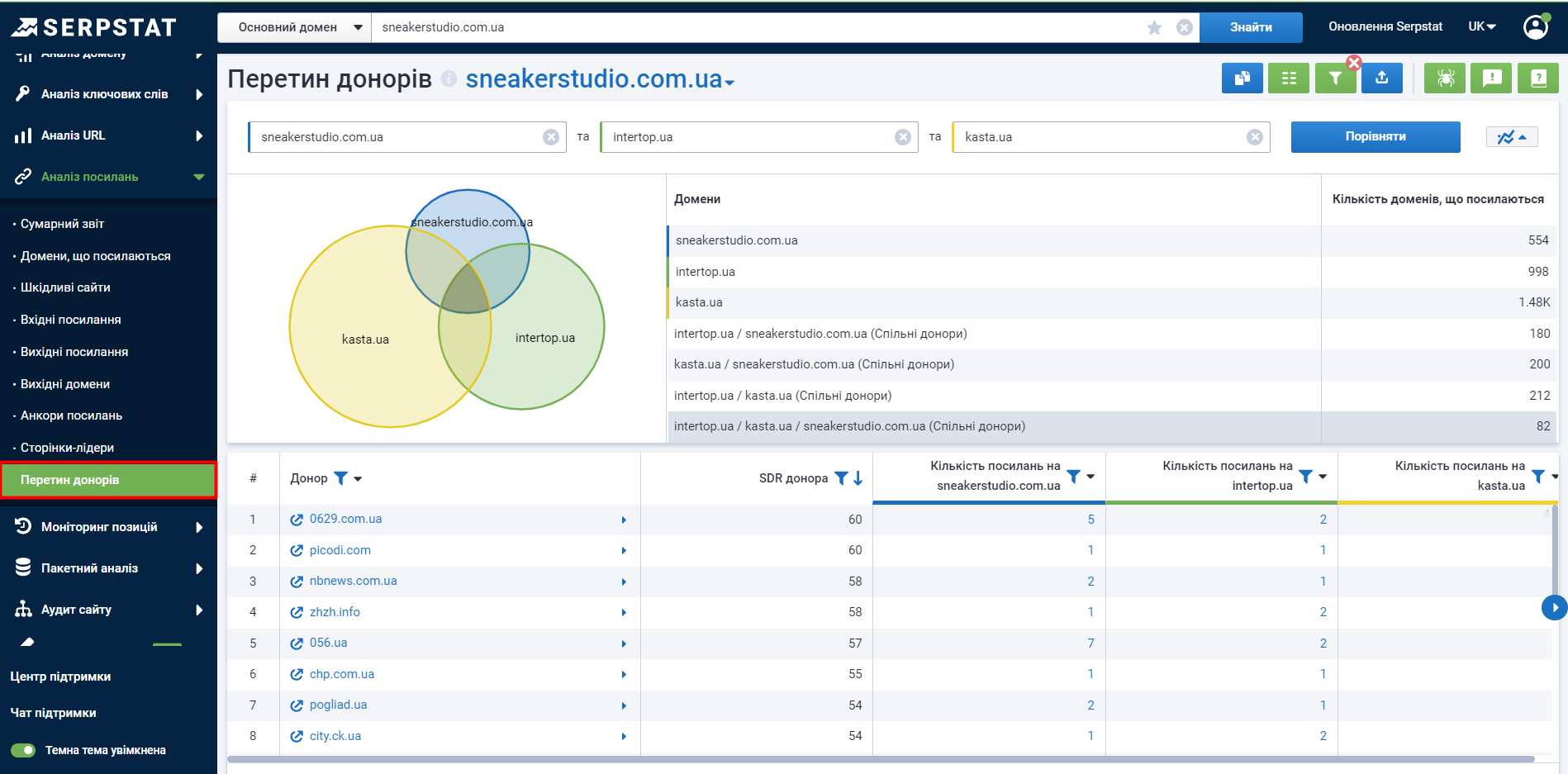Open the picodi.com donor link

coord(340,550)
